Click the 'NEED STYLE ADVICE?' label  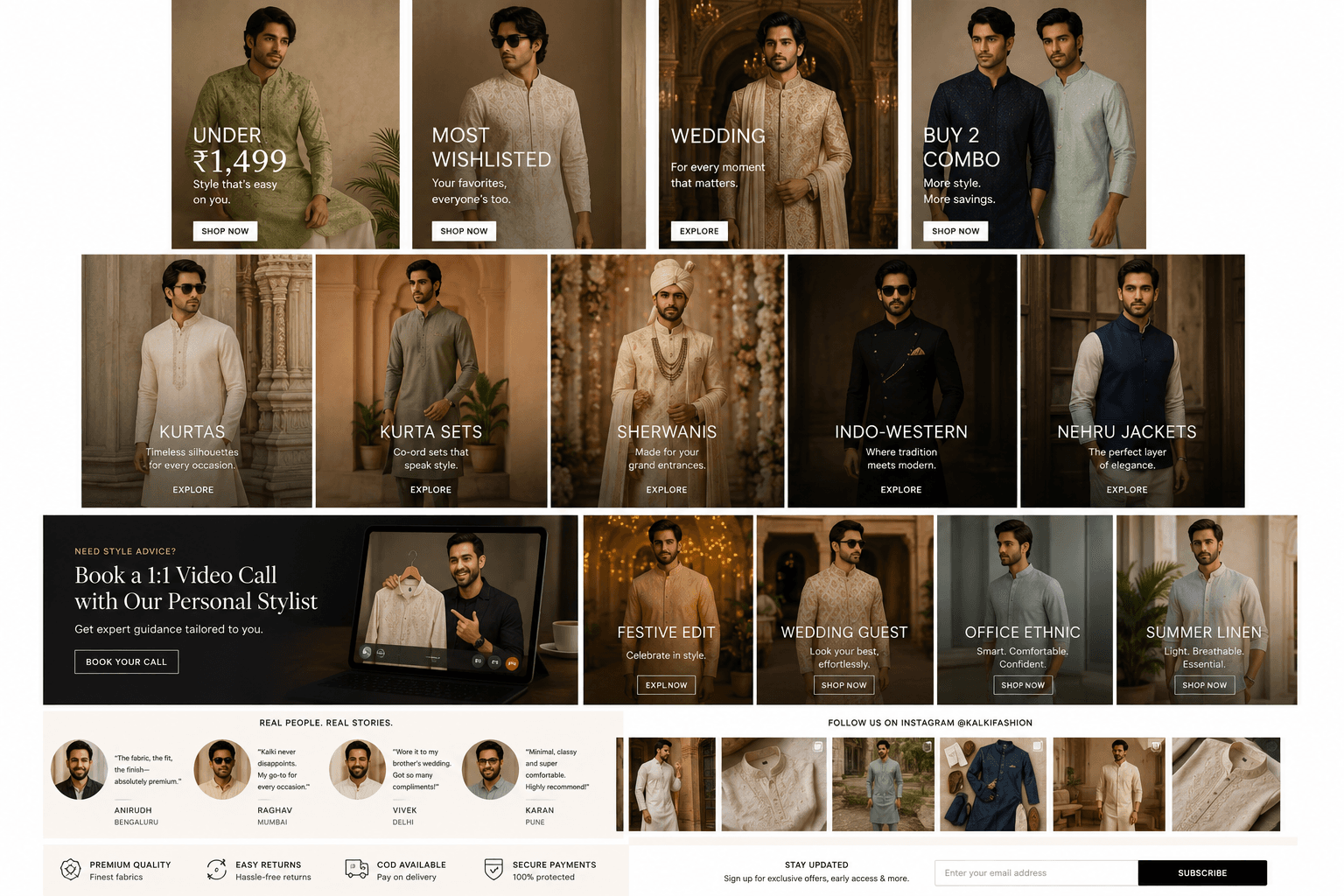[x=125, y=551]
